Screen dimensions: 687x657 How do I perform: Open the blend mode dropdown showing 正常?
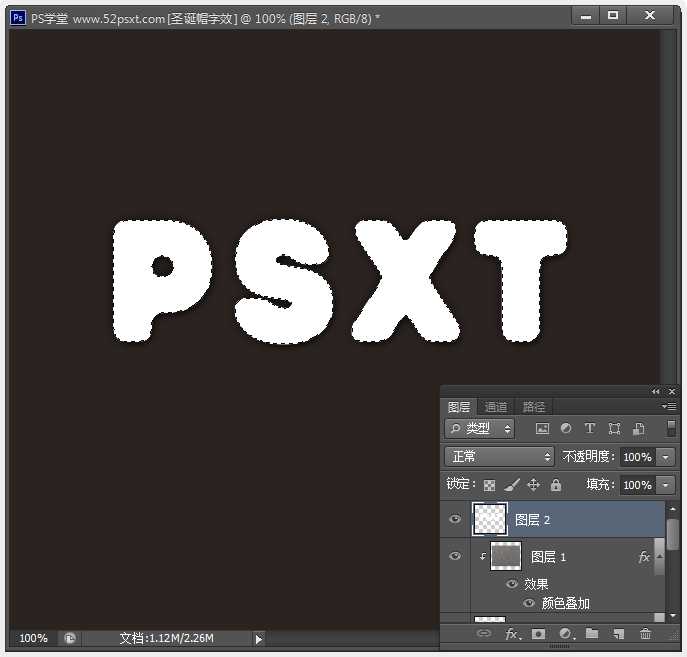coord(499,456)
